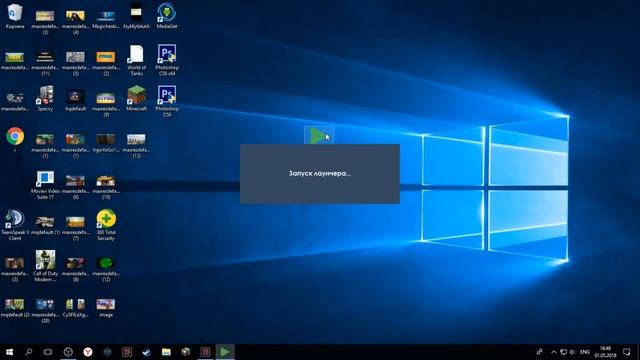640x360 pixels.
Task: Select Call of Duty Modern Warfare shortcut
Action: tap(45, 266)
